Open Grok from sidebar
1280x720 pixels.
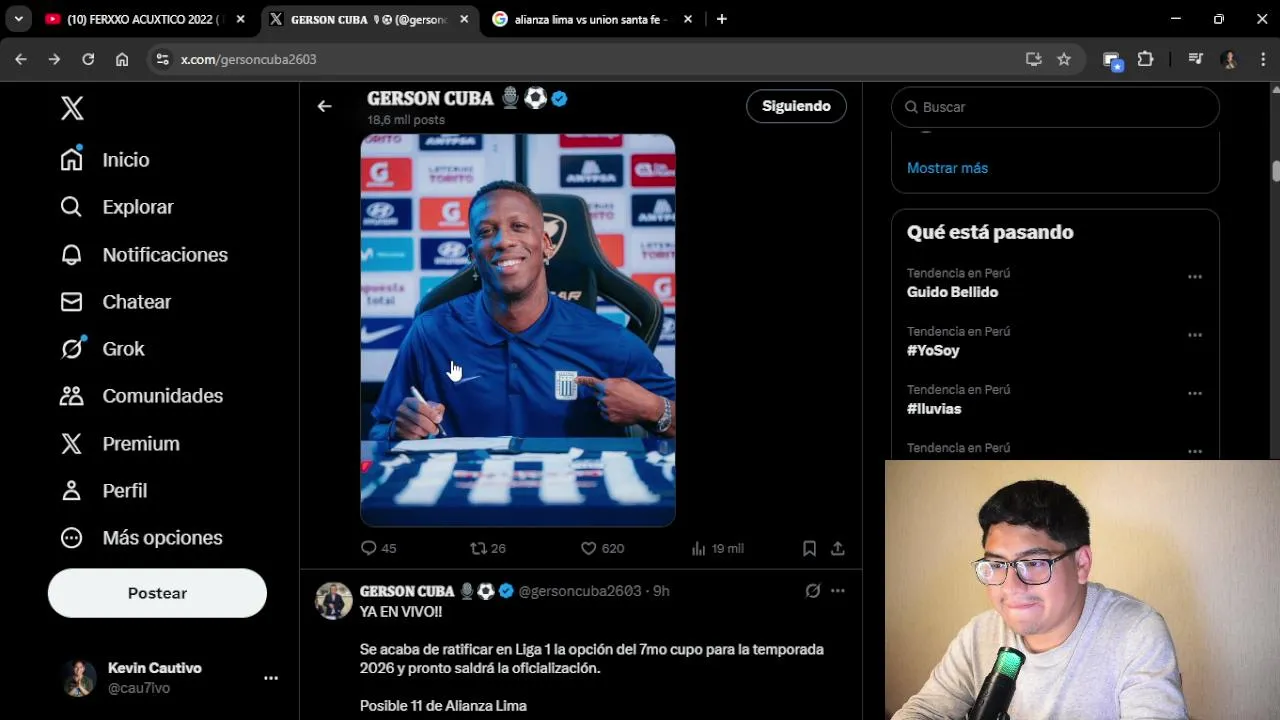[102, 348]
